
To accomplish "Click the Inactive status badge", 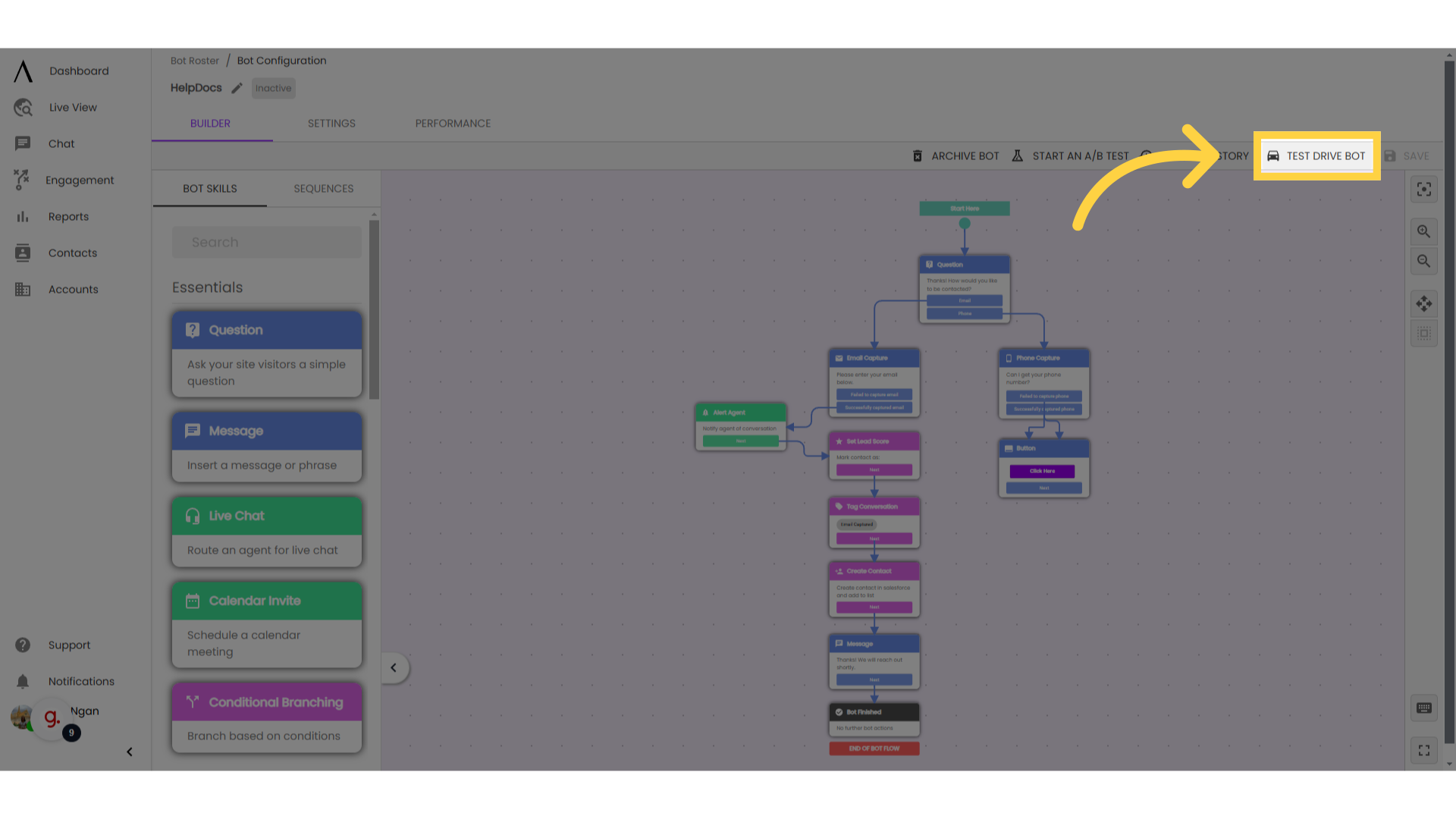I will pos(274,88).
